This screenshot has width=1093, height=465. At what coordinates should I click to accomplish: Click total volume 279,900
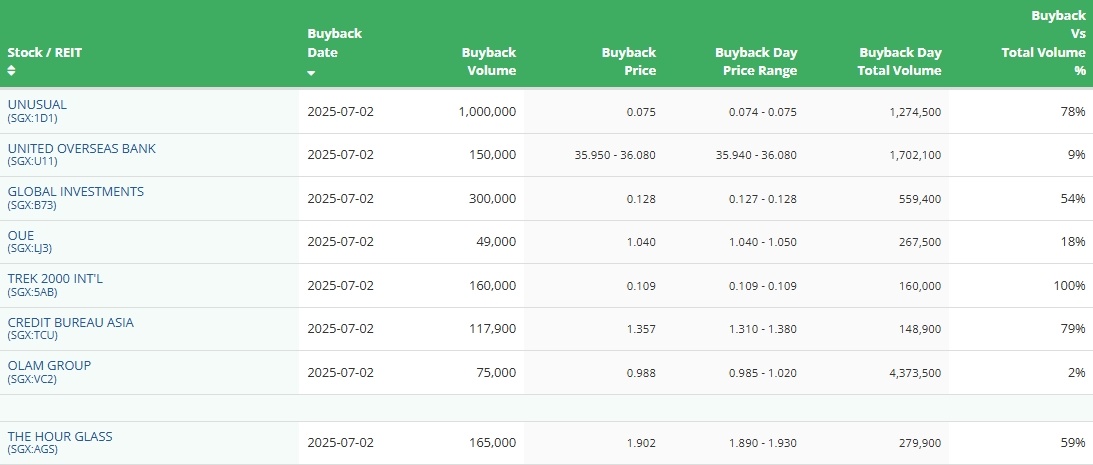920,443
